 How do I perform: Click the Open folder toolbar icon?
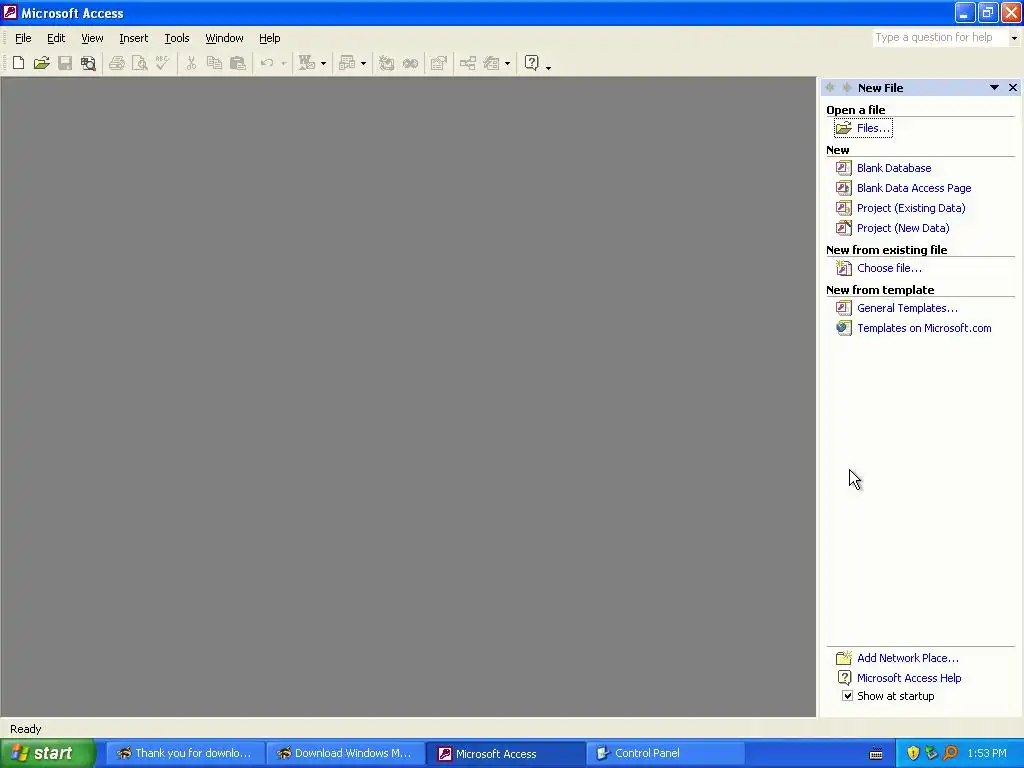[42, 63]
